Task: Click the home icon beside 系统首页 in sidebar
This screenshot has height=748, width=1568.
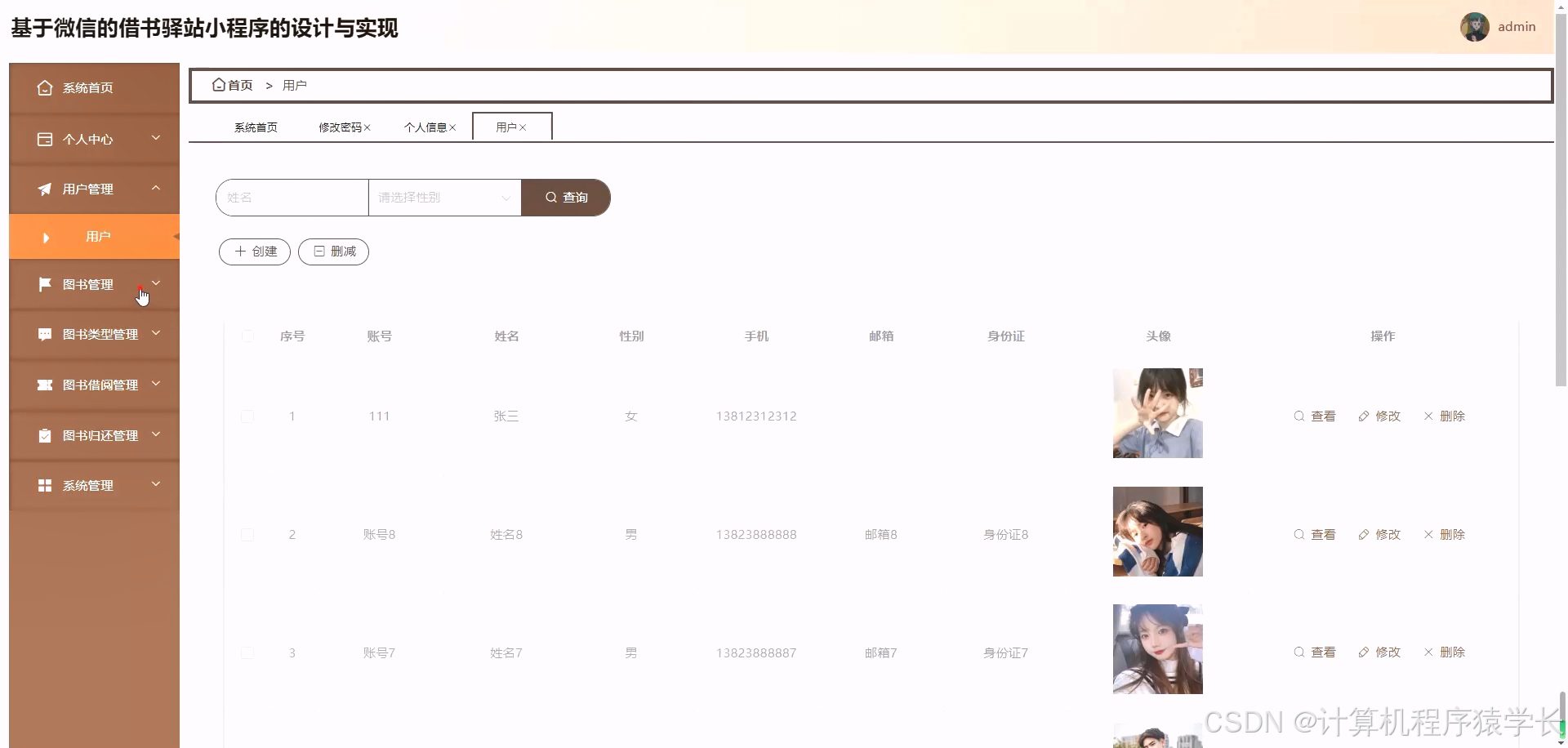Action: (45, 88)
